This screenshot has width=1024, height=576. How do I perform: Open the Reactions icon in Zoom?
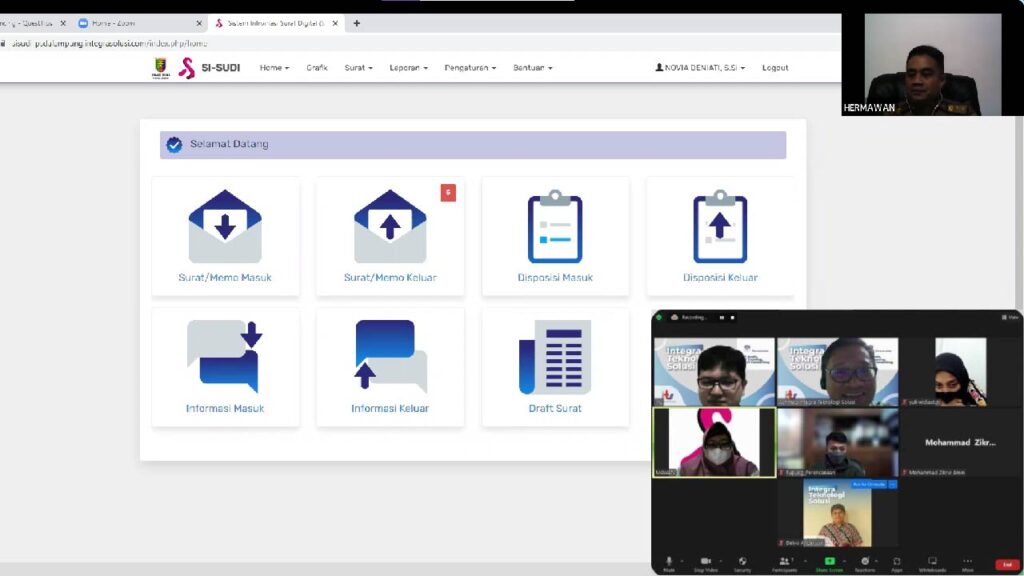863,560
